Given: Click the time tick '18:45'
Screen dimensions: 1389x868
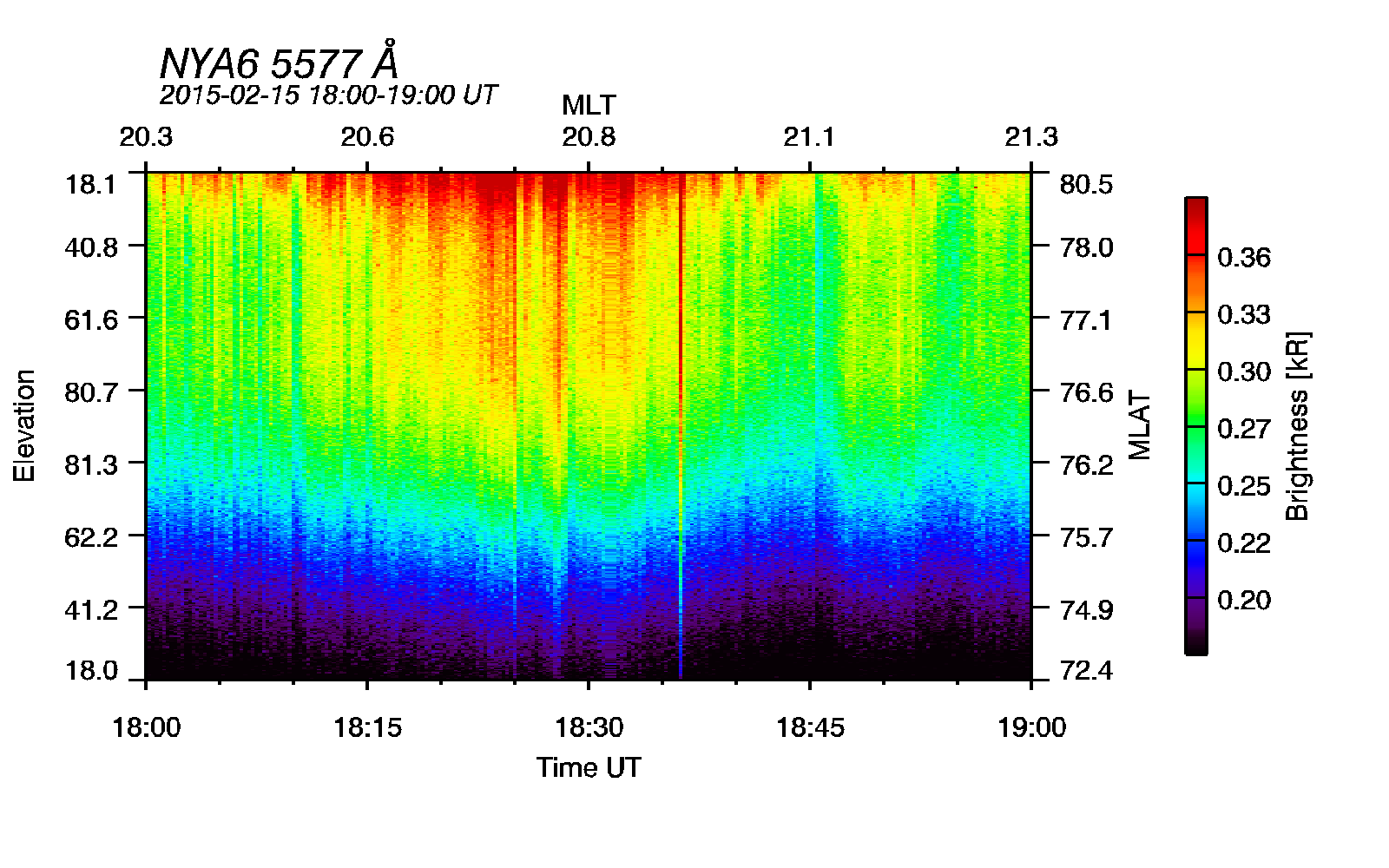Looking at the screenshot, I should pyautogui.click(x=810, y=727).
